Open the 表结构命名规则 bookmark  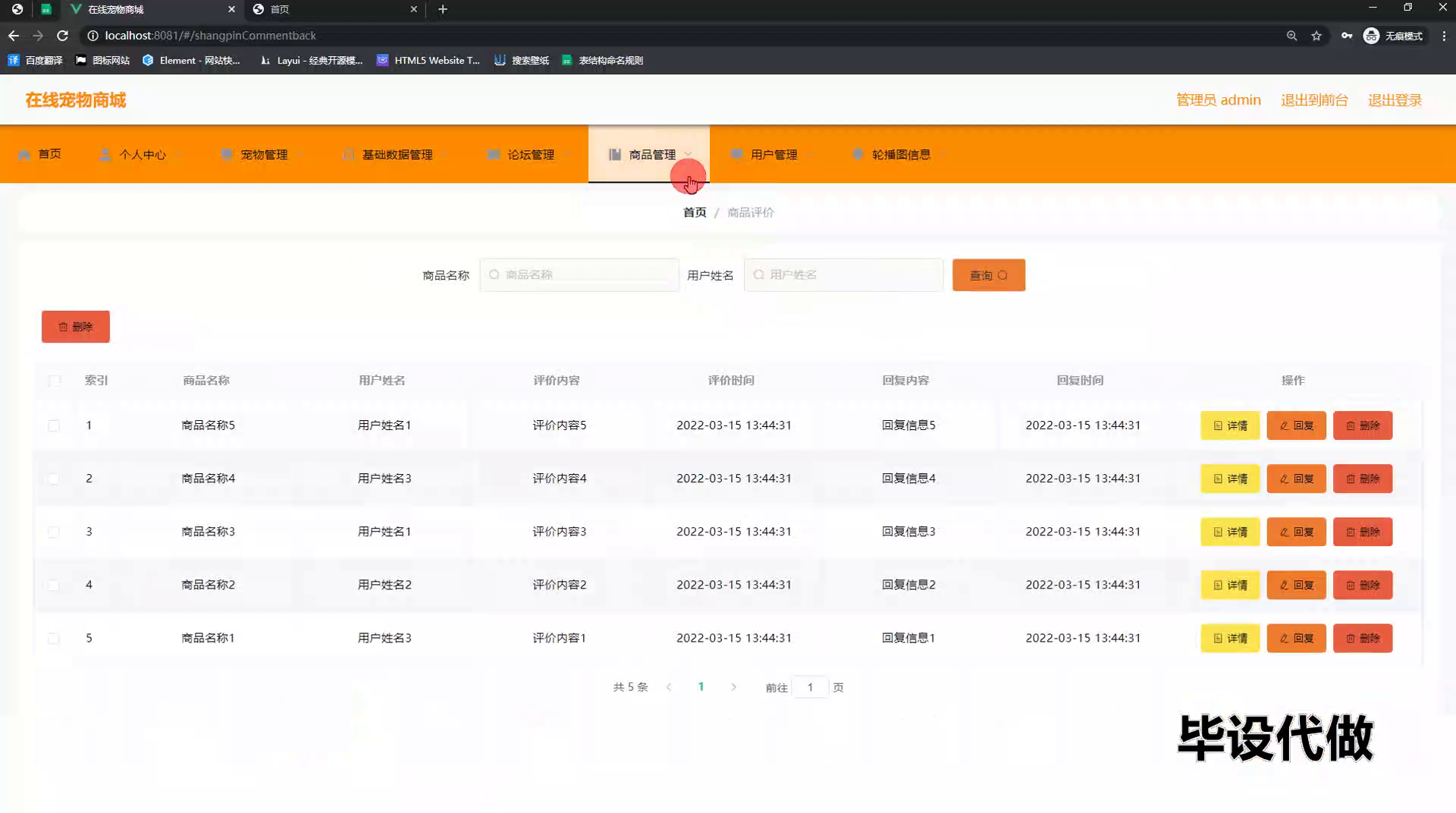coord(602,60)
